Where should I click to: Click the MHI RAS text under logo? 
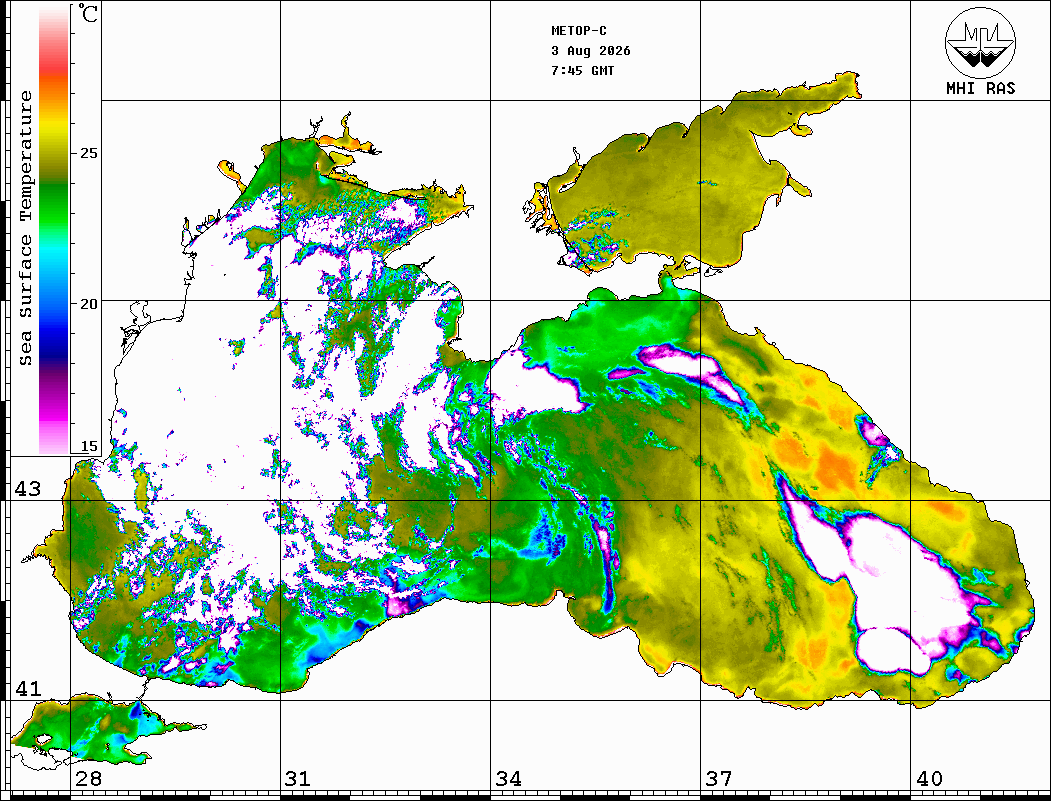click(980, 88)
